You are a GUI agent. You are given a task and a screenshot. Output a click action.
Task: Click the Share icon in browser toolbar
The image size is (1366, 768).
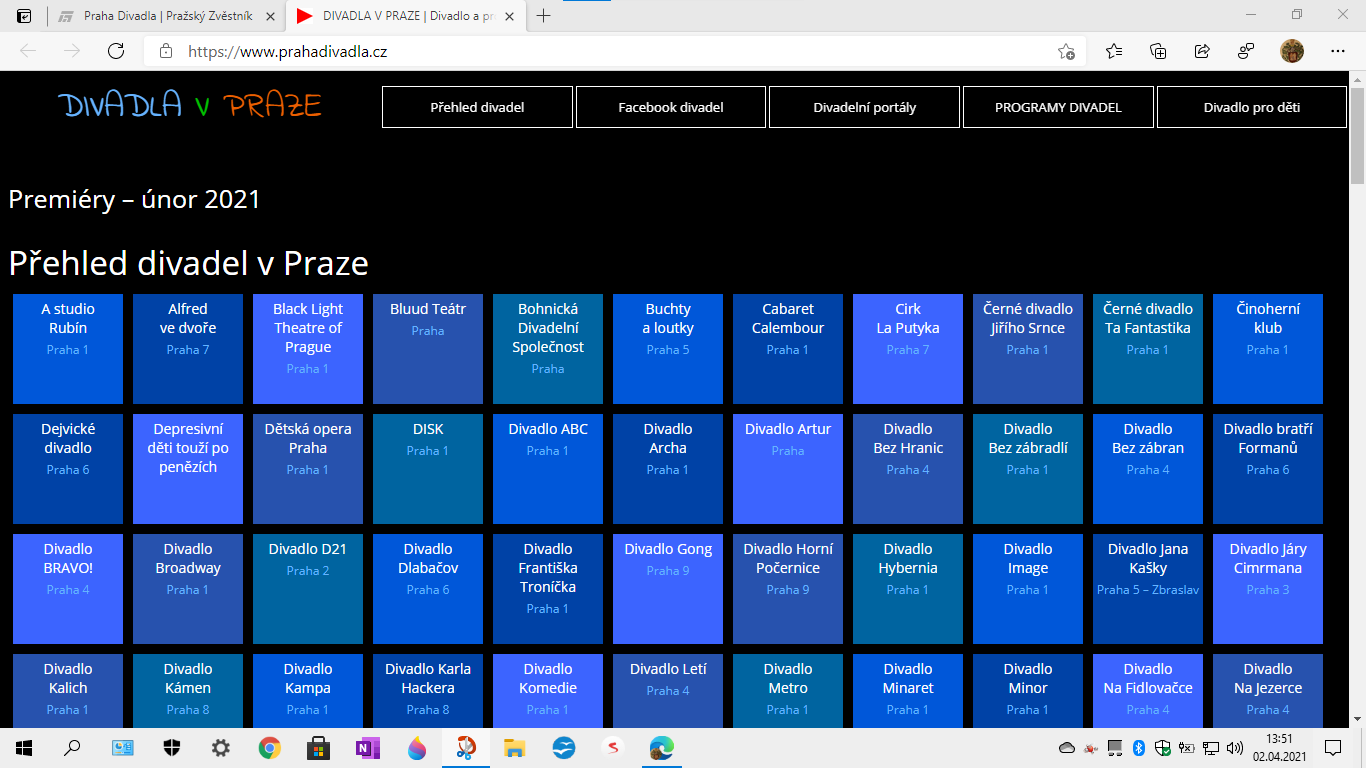(1202, 52)
